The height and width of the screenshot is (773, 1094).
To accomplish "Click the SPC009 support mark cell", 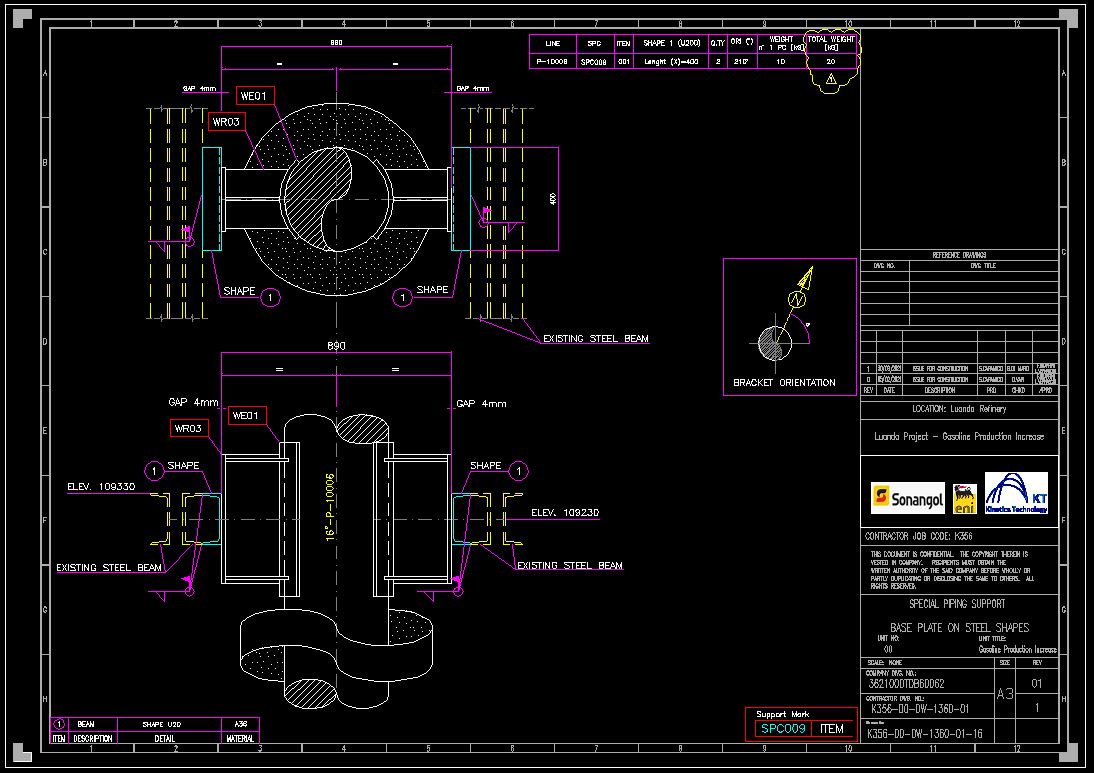I will (783, 729).
